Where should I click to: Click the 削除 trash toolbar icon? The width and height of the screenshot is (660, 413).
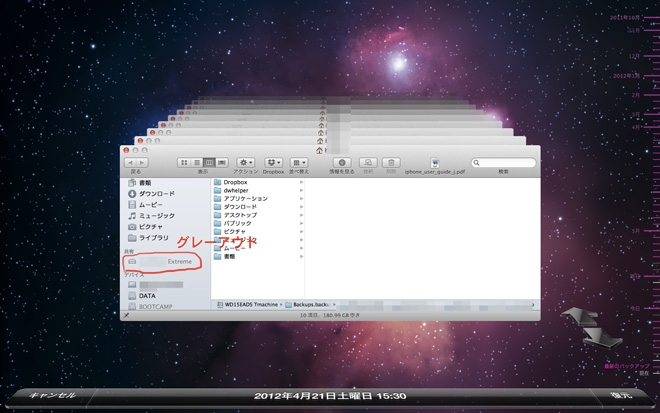391,163
